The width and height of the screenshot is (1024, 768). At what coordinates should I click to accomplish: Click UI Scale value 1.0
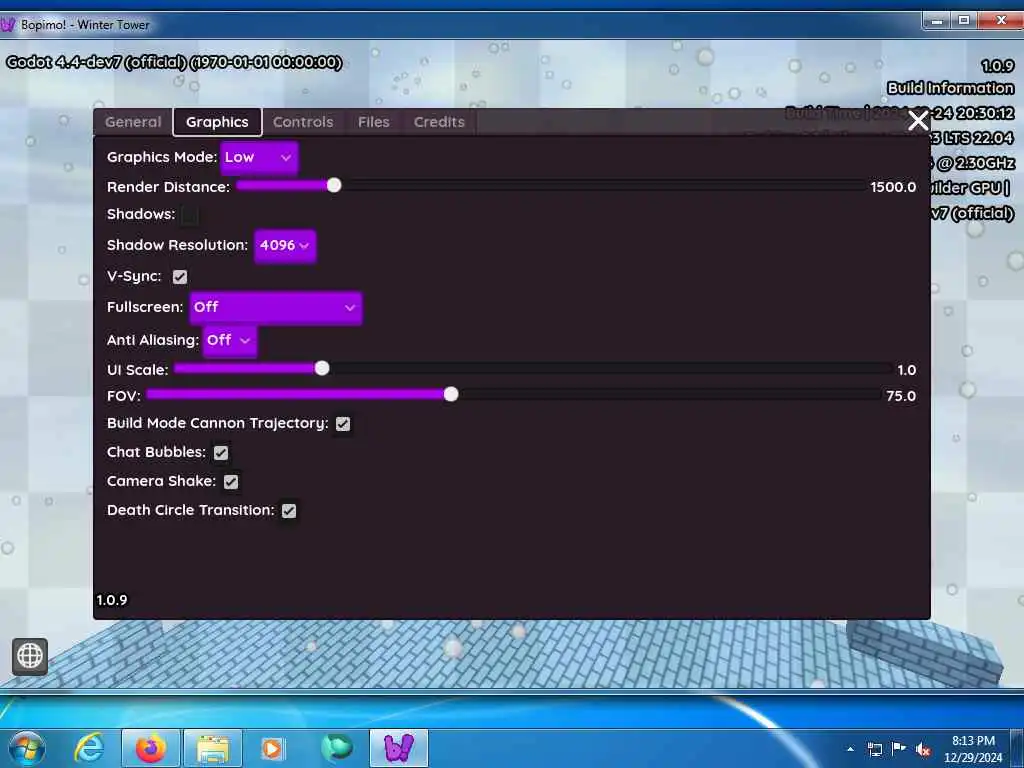pyautogui.click(x=906, y=370)
